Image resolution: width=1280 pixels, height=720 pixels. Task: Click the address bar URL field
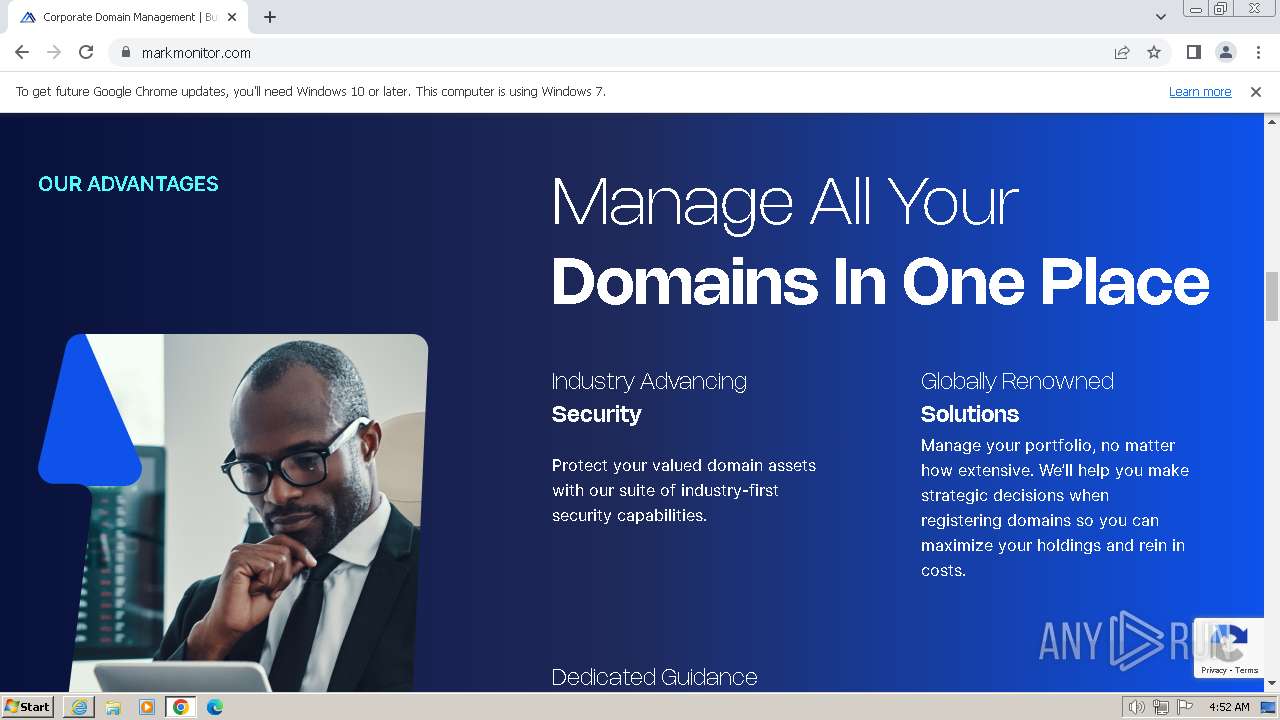click(620, 52)
